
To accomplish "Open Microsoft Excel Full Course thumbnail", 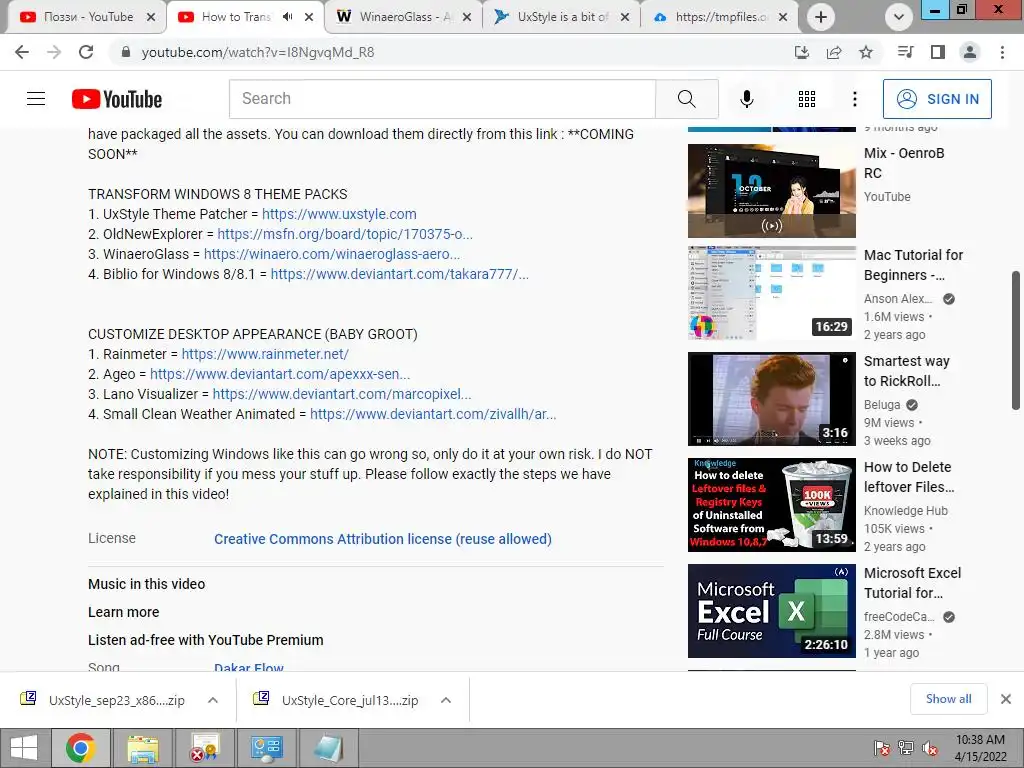I will pos(771,611).
